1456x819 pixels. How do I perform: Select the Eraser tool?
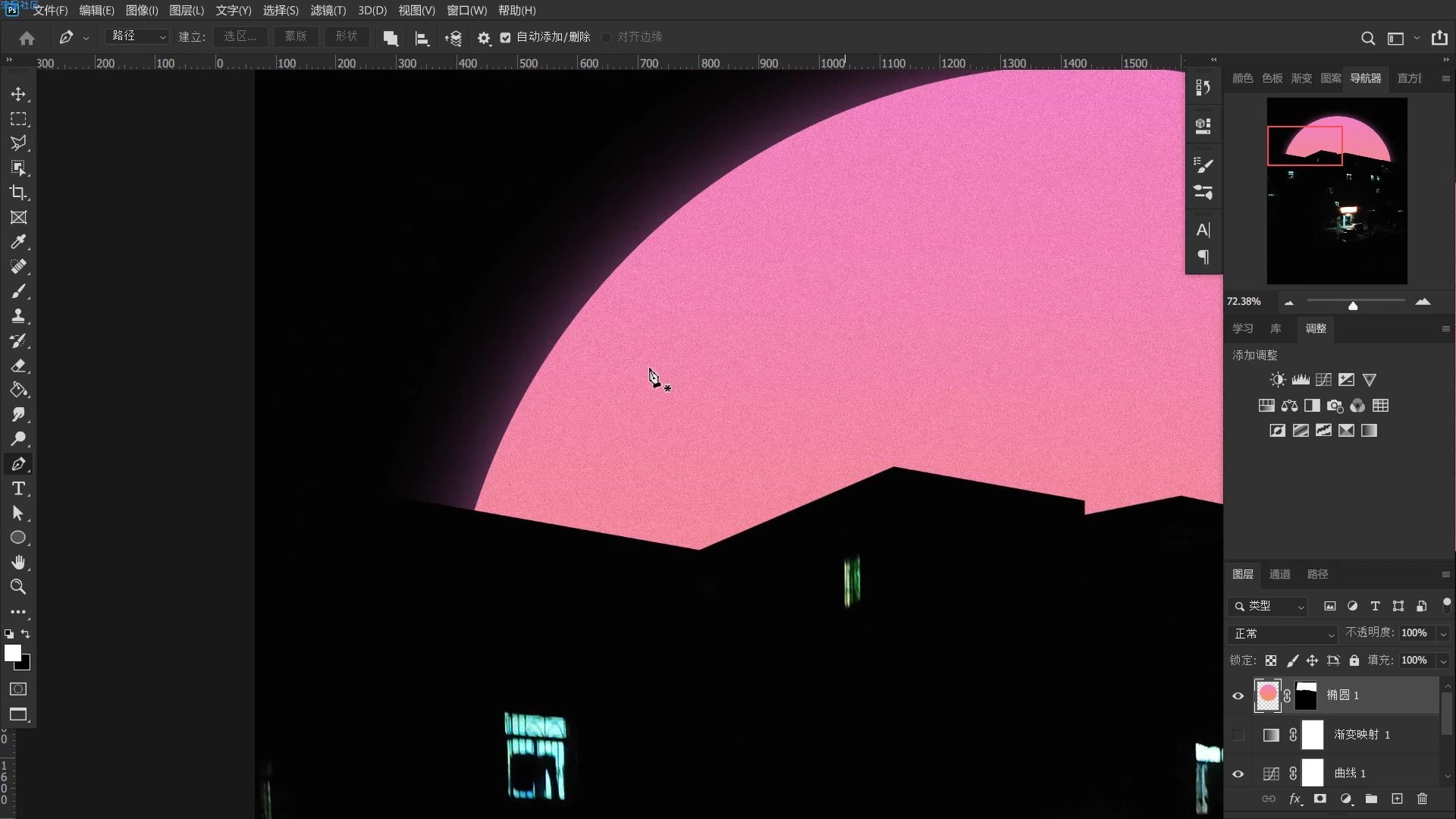point(18,366)
